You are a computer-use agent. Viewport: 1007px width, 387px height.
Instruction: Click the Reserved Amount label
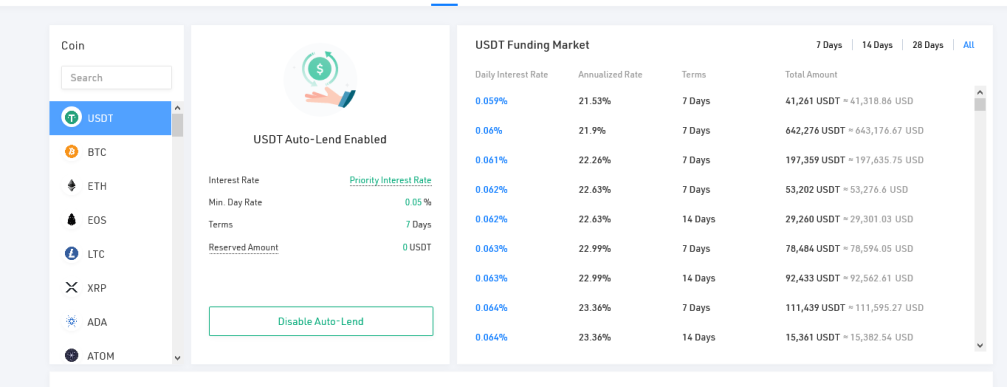coord(243,248)
